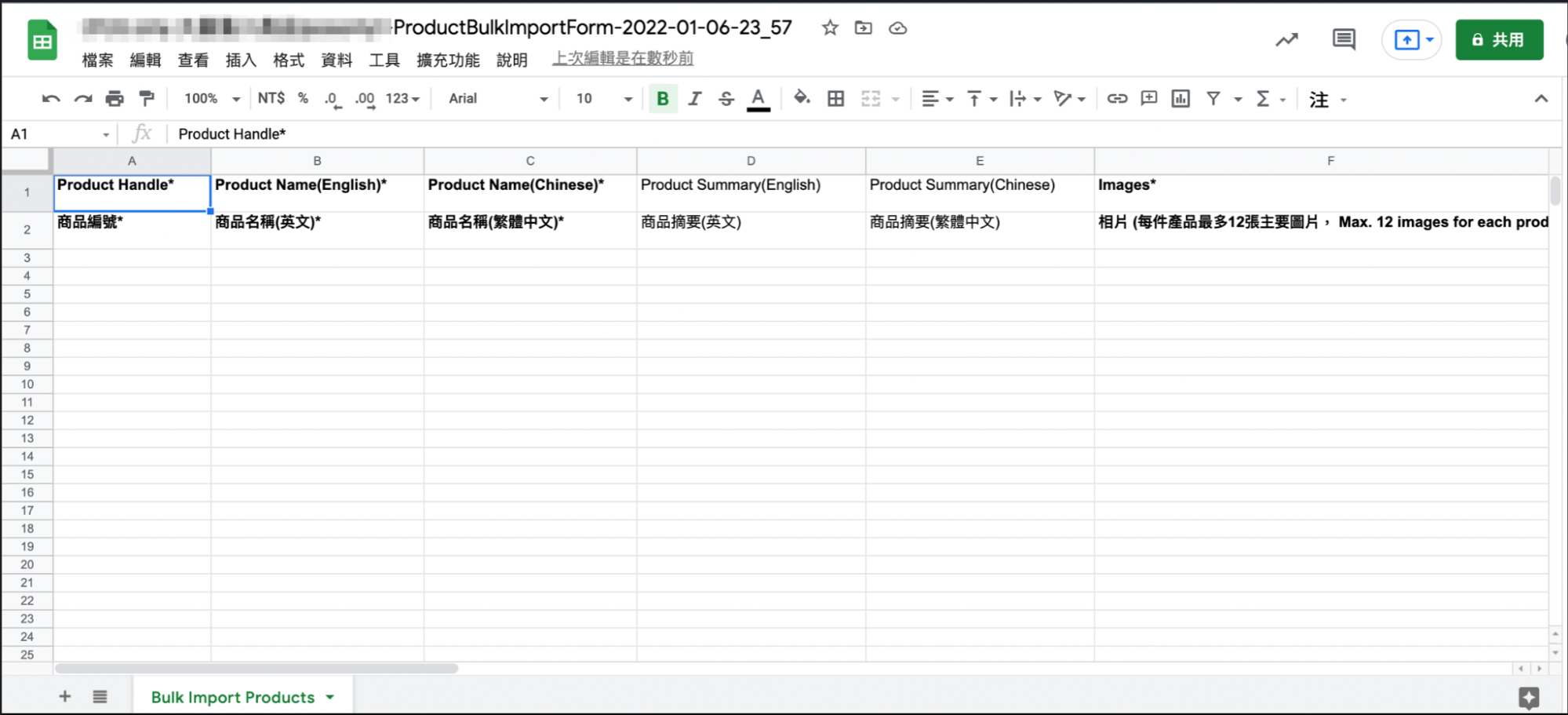Image resolution: width=1568 pixels, height=715 pixels.
Task: Open the 查看 menu
Action: pyautogui.click(x=193, y=60)
